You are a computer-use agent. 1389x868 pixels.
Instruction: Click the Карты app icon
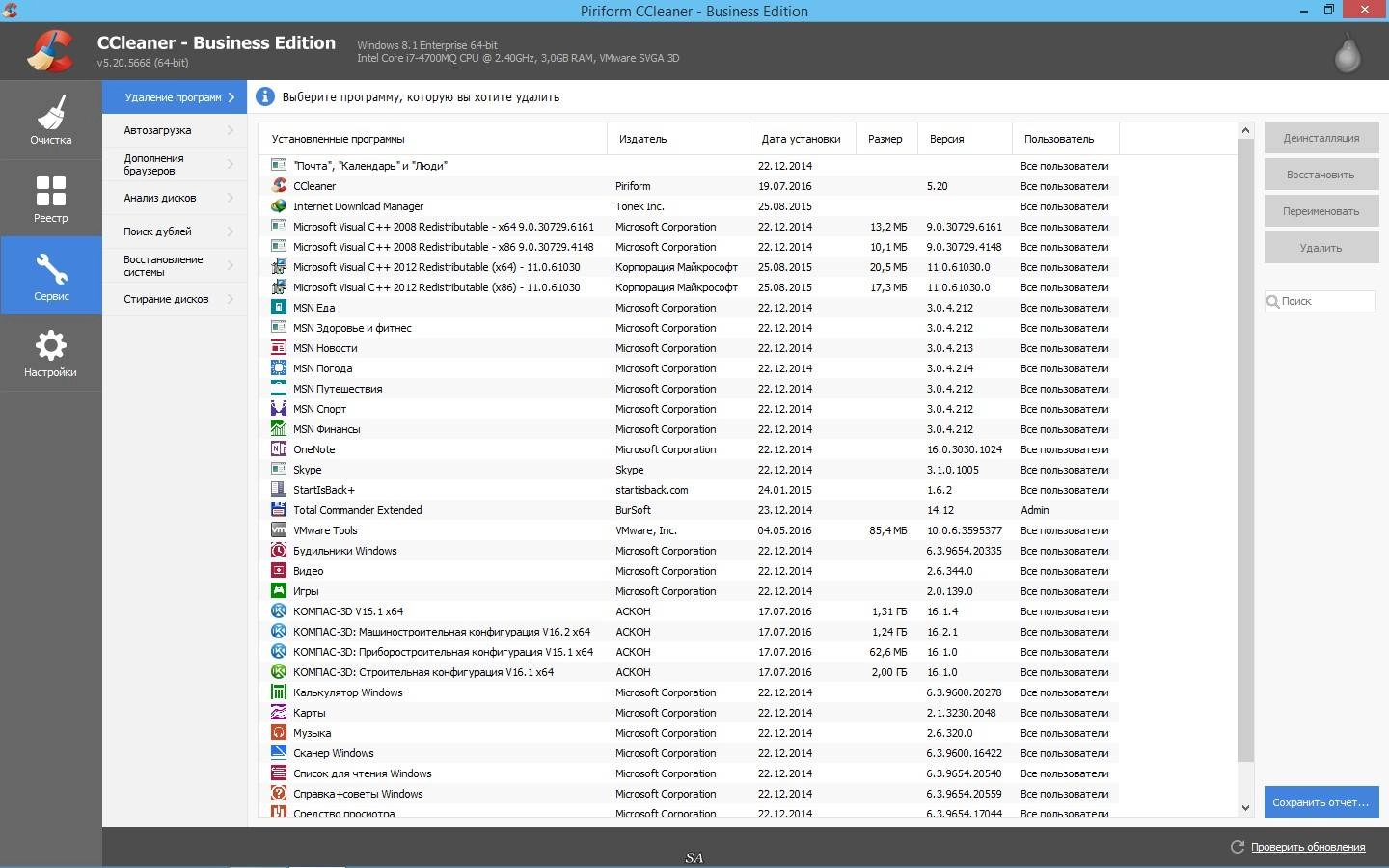[x=279, y=712]
